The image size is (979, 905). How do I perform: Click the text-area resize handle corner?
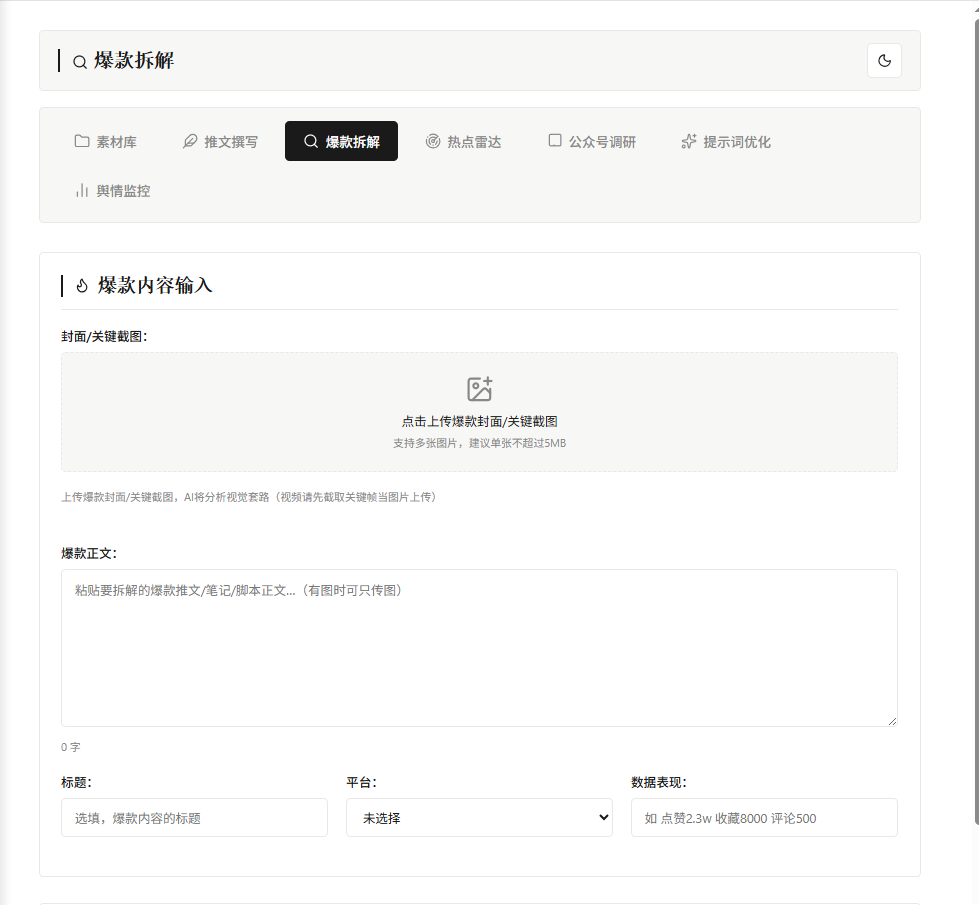pyautogui.click(x=892, y=721)
